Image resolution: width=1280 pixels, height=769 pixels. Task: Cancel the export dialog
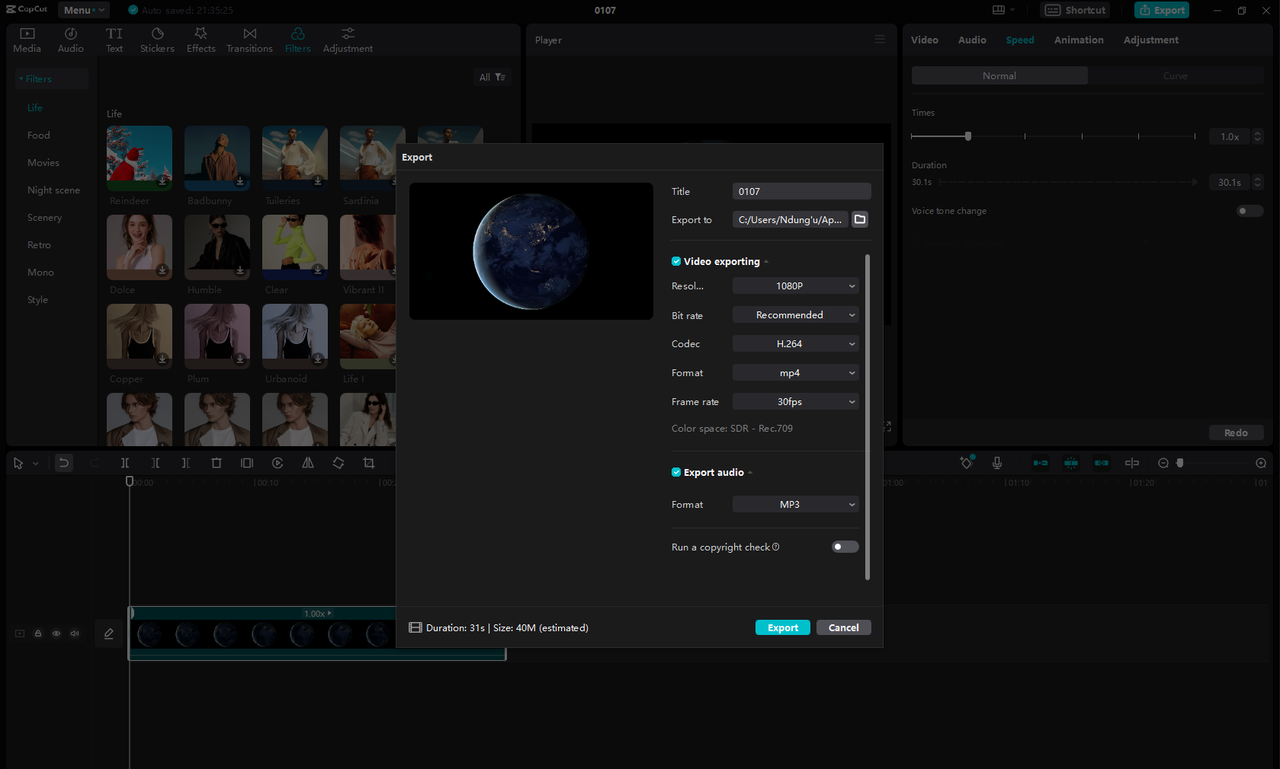[x=843, y=627]
